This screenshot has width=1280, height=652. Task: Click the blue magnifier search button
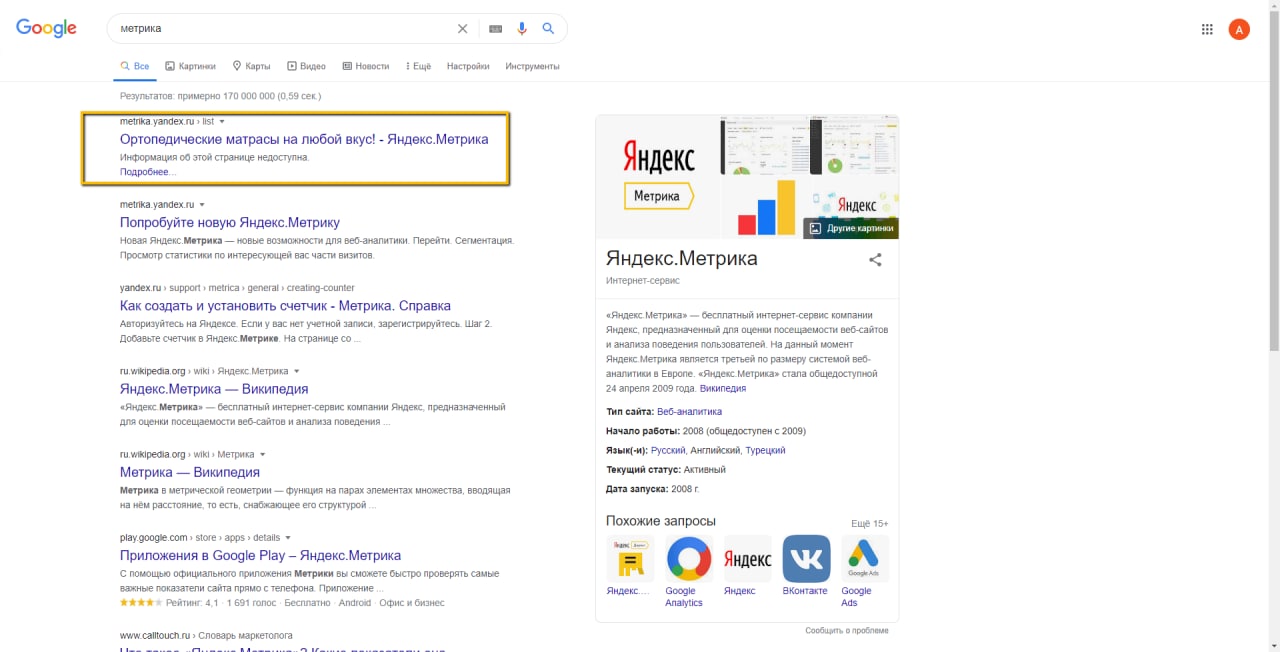[x=548, y=29]
